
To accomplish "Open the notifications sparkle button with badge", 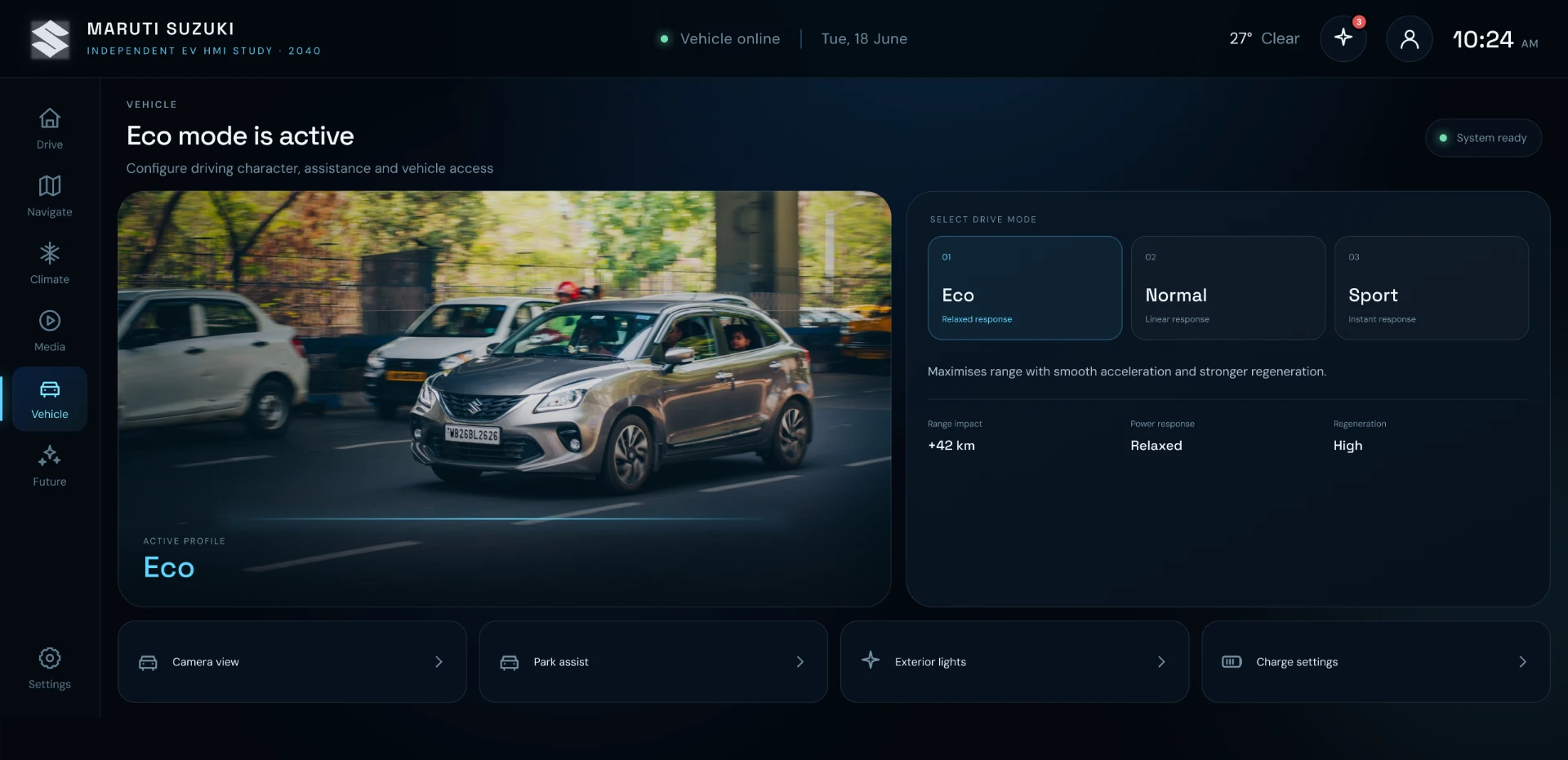I will pos(1343,38).
